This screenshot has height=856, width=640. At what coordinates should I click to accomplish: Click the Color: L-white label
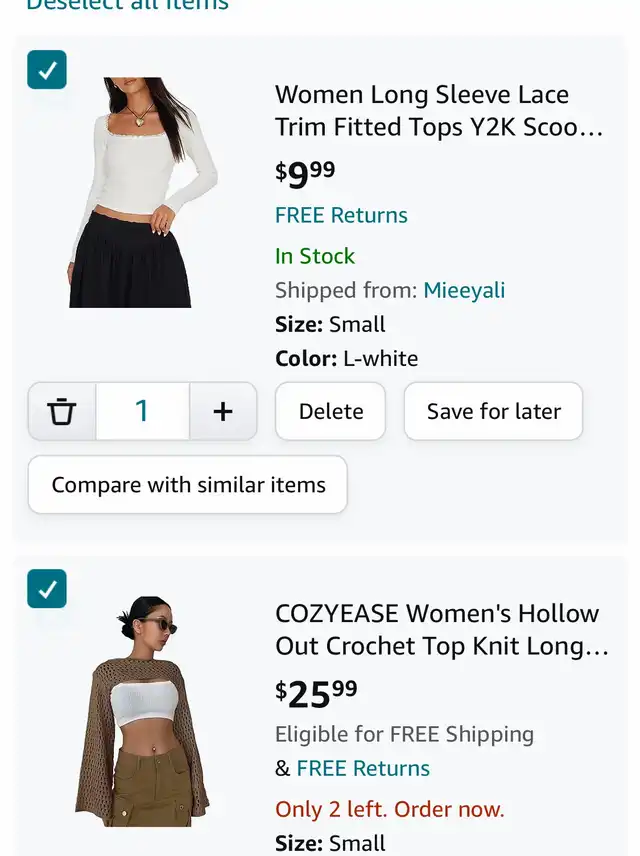point(346,358)
